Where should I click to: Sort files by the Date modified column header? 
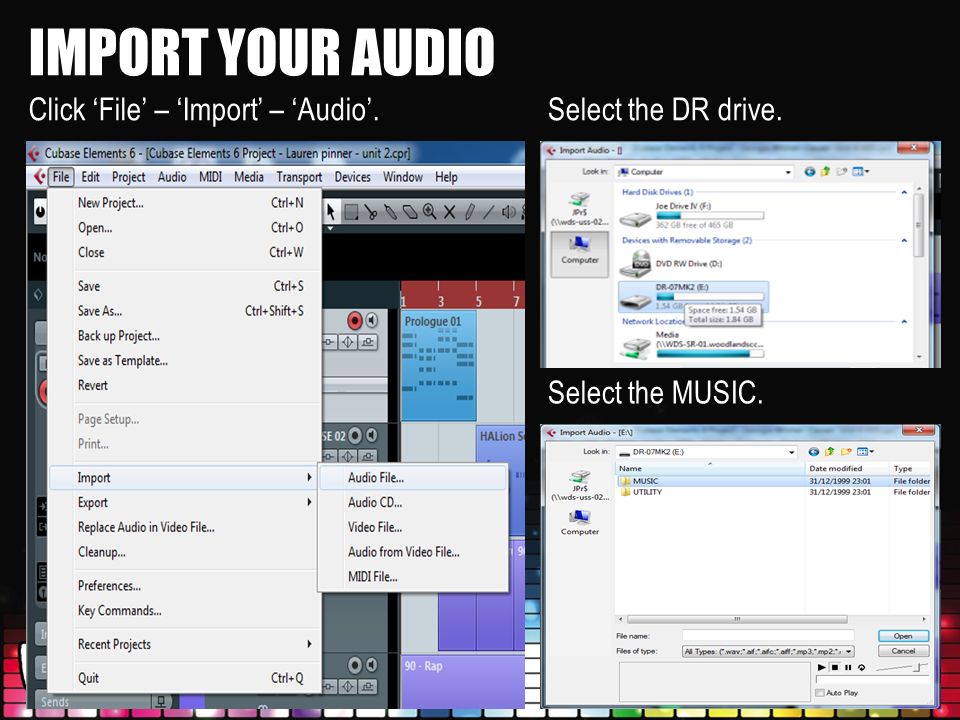(x=847, y=468)
